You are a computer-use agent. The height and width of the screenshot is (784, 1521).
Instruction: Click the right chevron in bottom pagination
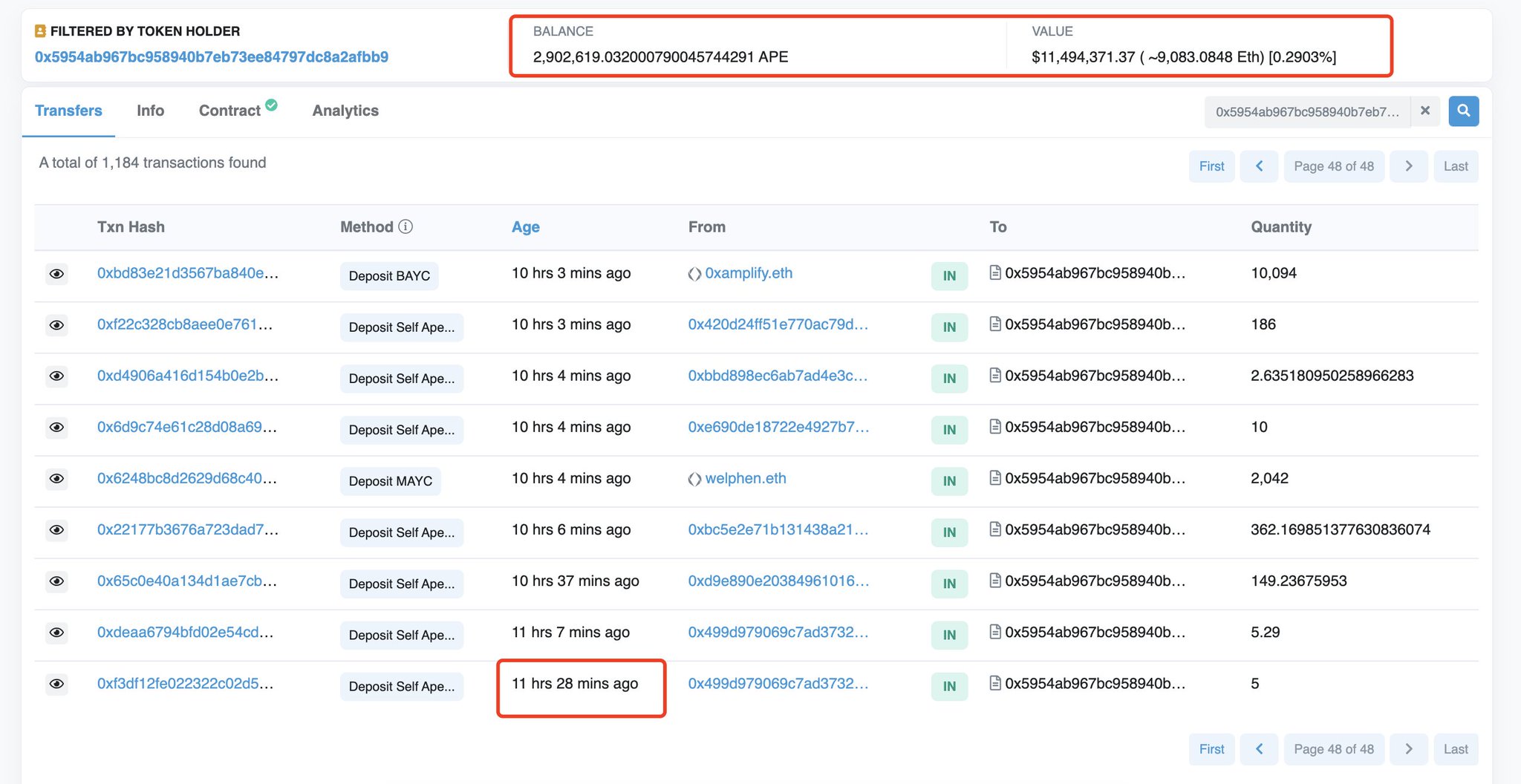[x=1409, y=749]
